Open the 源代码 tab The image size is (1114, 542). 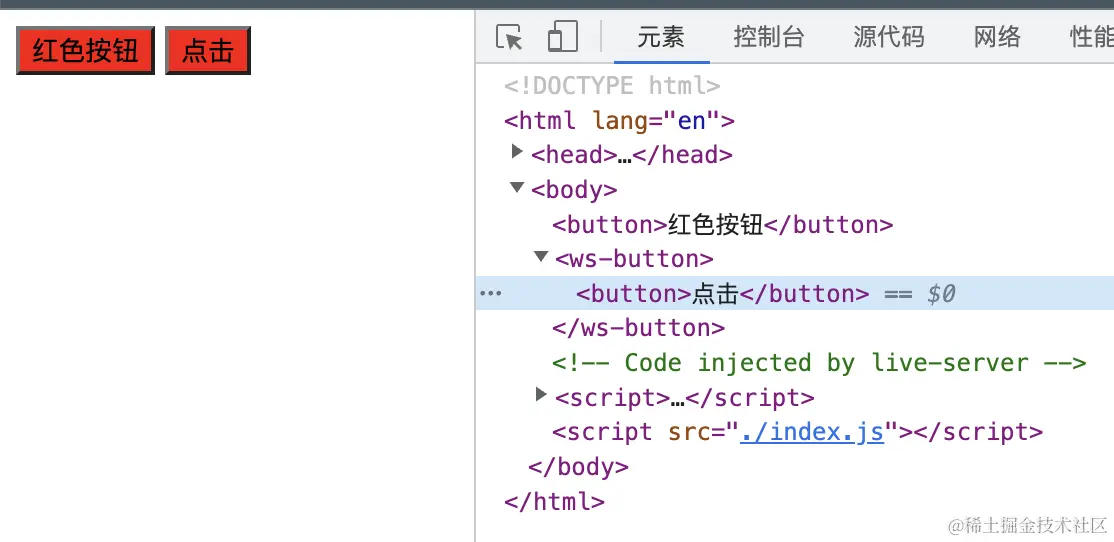[889, 37]
